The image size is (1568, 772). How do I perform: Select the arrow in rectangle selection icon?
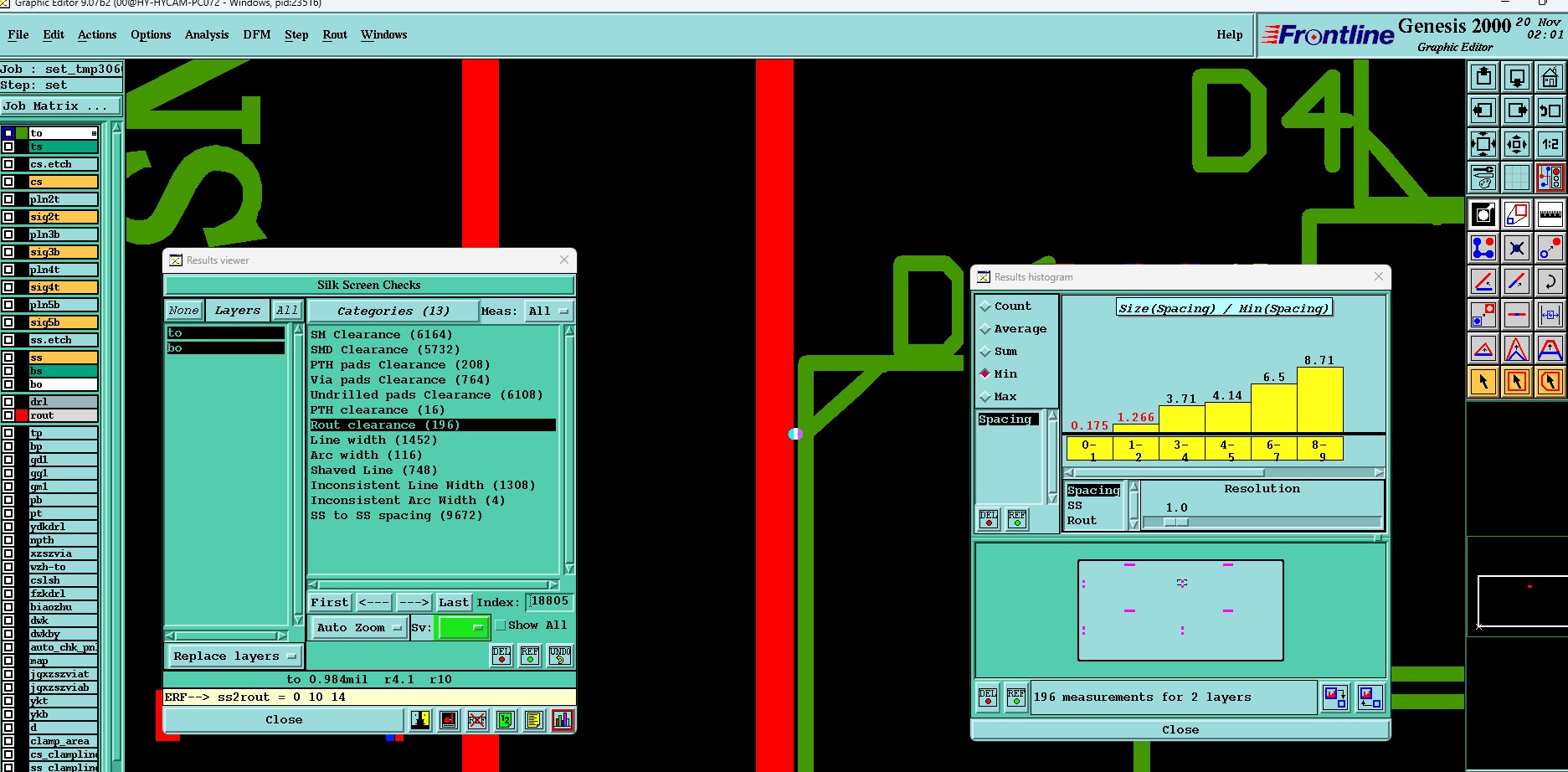(x=1517, y=382)
